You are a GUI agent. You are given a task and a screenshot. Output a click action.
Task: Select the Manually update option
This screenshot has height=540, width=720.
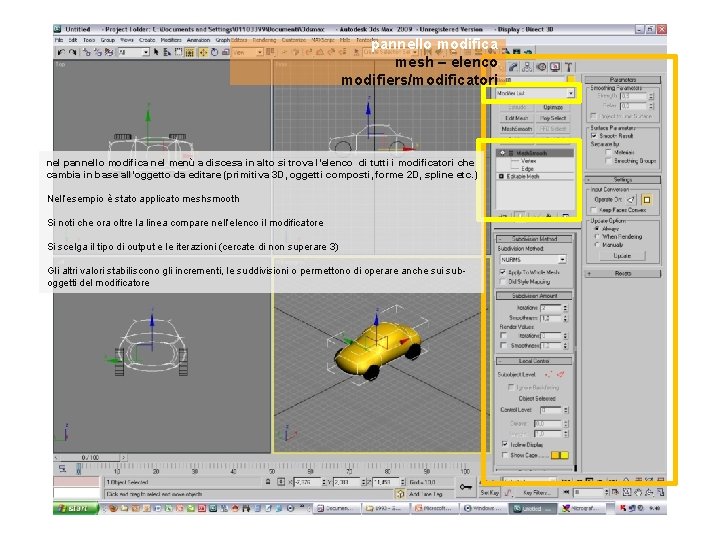pyautogui.click(x=597, y=243)
